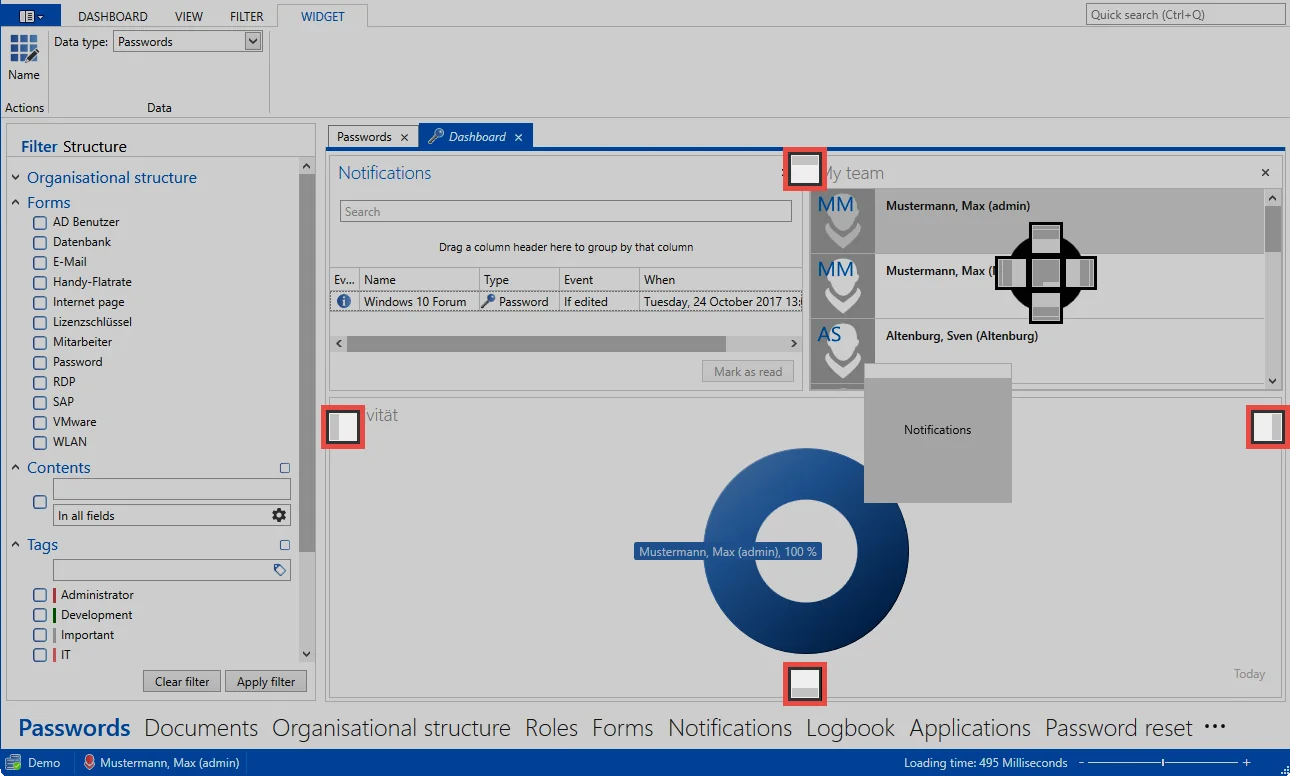
Task: Click the zoom minus in status bar
Action: coord(1081,763)
